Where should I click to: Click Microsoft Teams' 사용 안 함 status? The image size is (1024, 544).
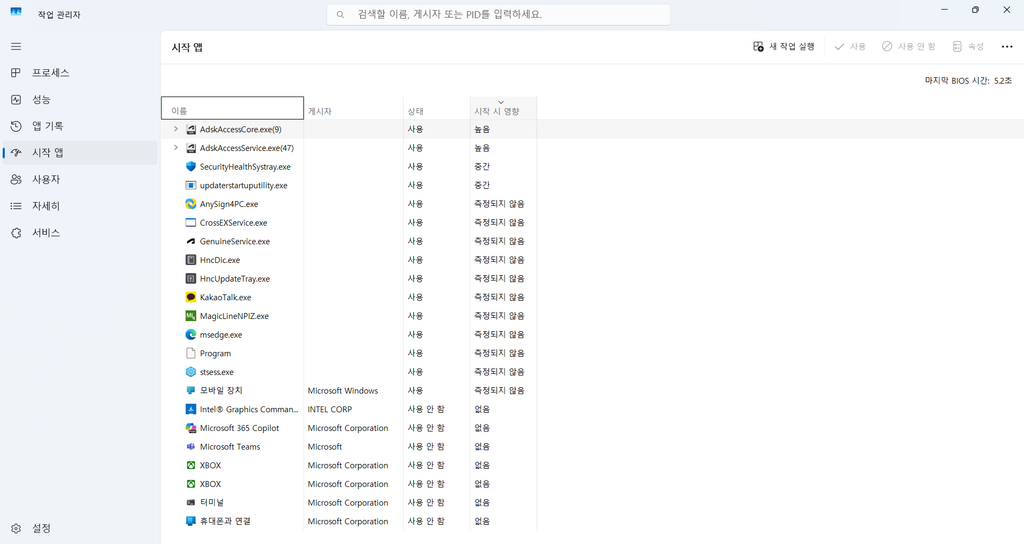(426, 447)
